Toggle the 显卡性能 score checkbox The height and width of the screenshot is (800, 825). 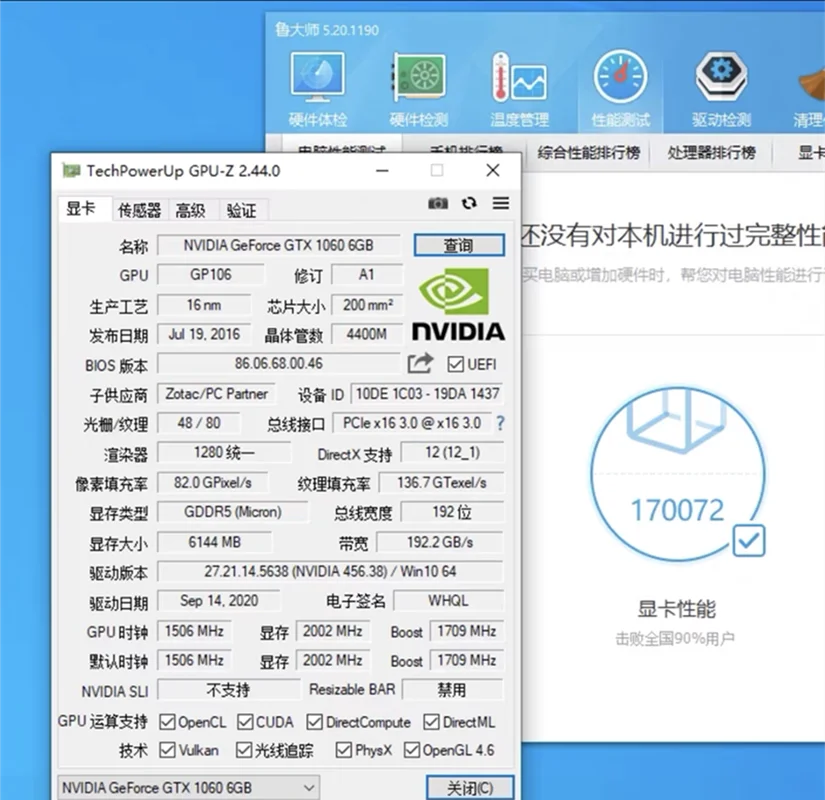tap(748, 541)
